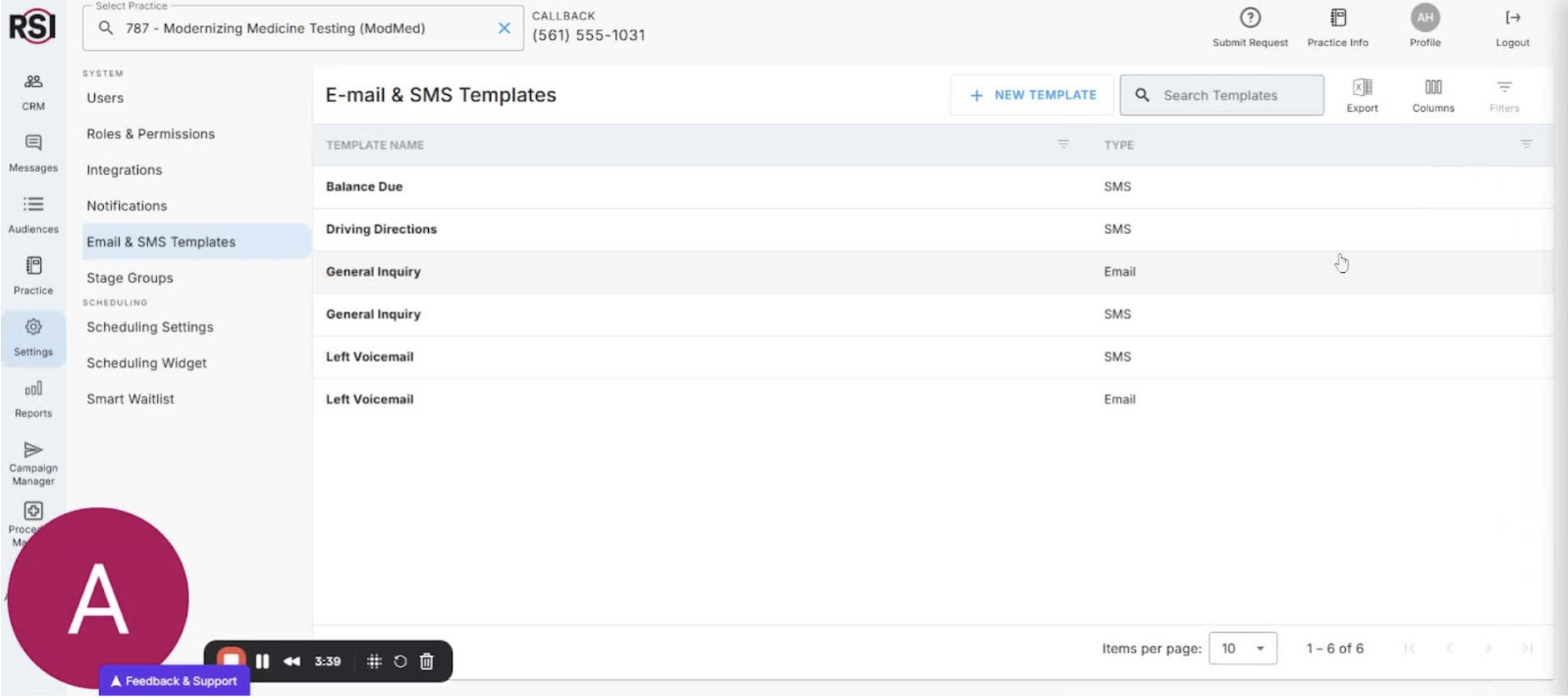The height and width of the screenshot is (698, 1568).
Task: Open the Messages icon in sidebar
Action: pos(33,153)
